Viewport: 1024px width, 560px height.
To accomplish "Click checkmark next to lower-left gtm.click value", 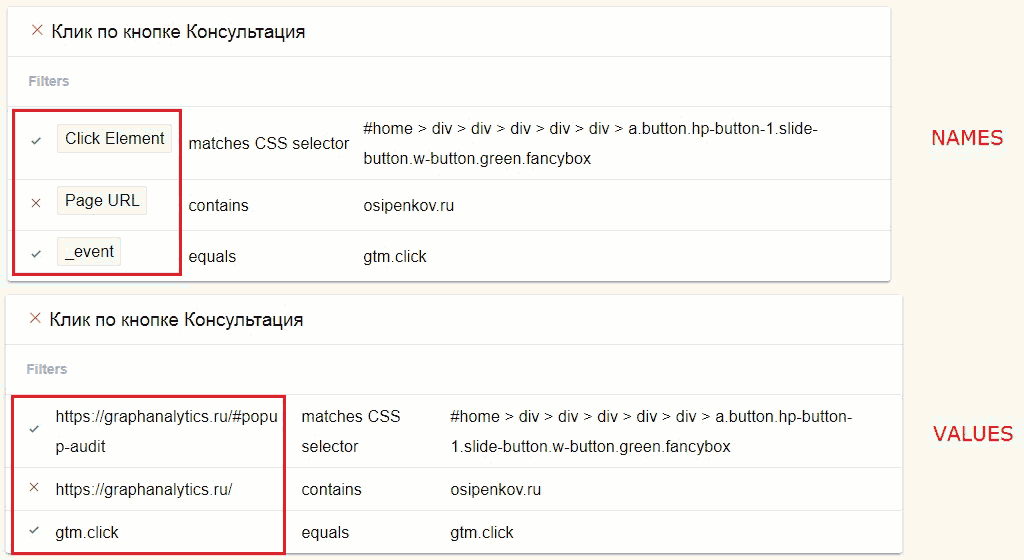I will [35, 530].
